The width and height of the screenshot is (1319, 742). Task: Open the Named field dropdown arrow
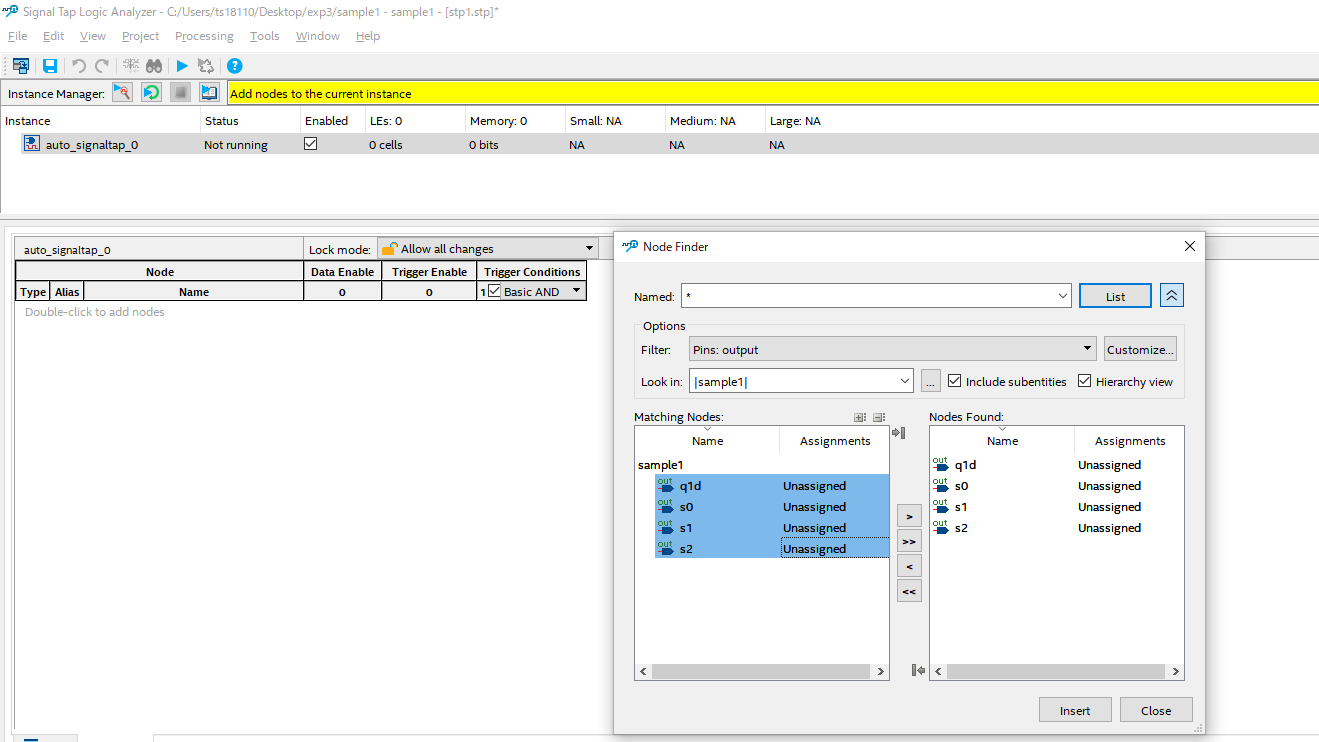click(1062, 296)
